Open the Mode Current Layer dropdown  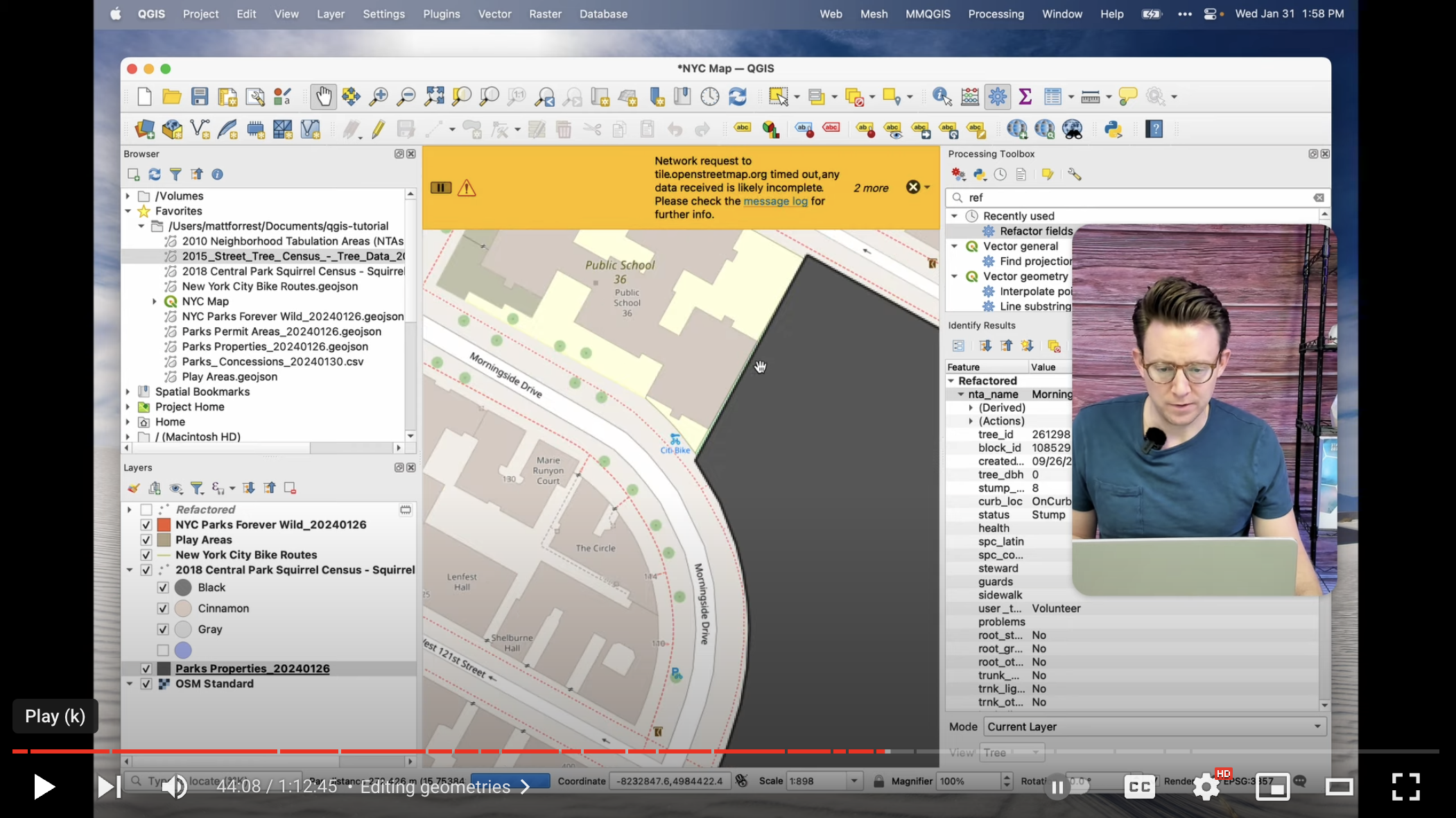1155,726
